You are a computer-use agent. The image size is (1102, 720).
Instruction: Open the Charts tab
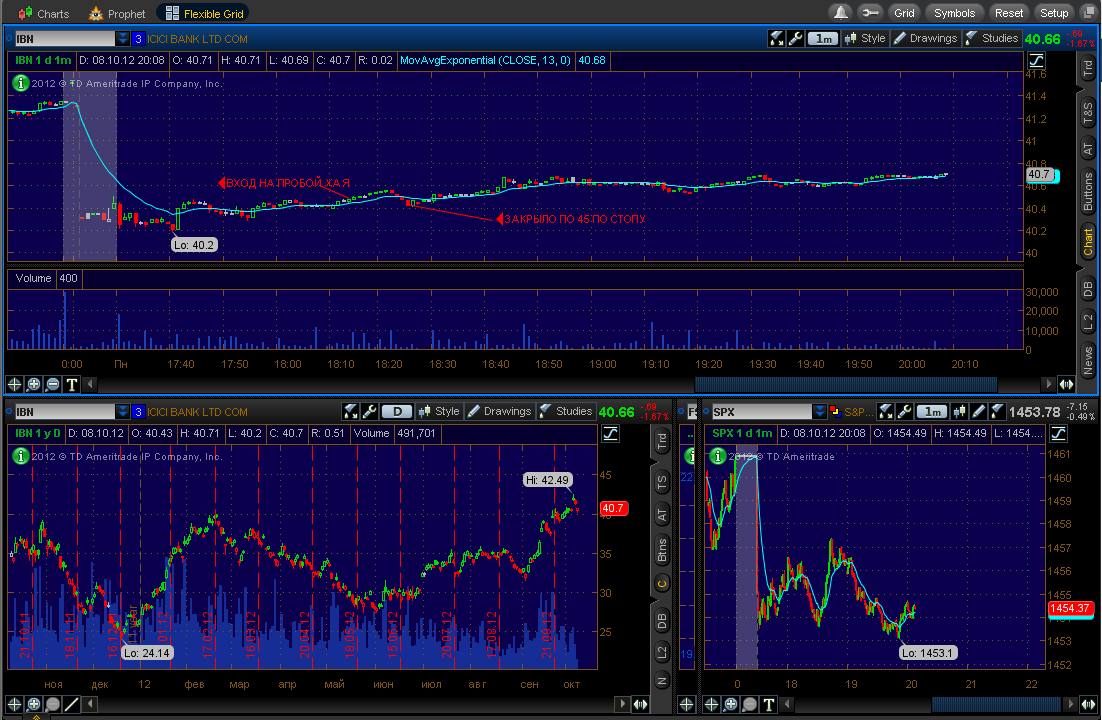[44, 13]
